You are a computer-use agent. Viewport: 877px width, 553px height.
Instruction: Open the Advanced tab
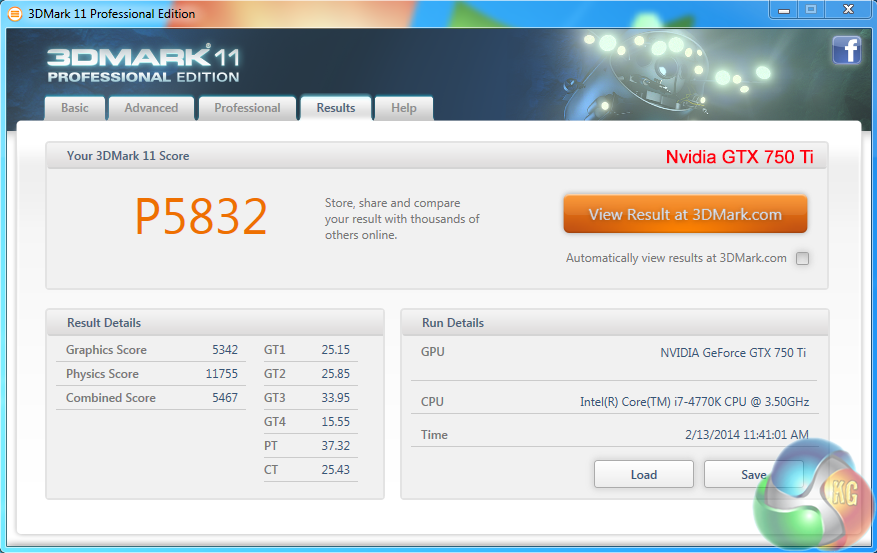click(x=151, y=108)
